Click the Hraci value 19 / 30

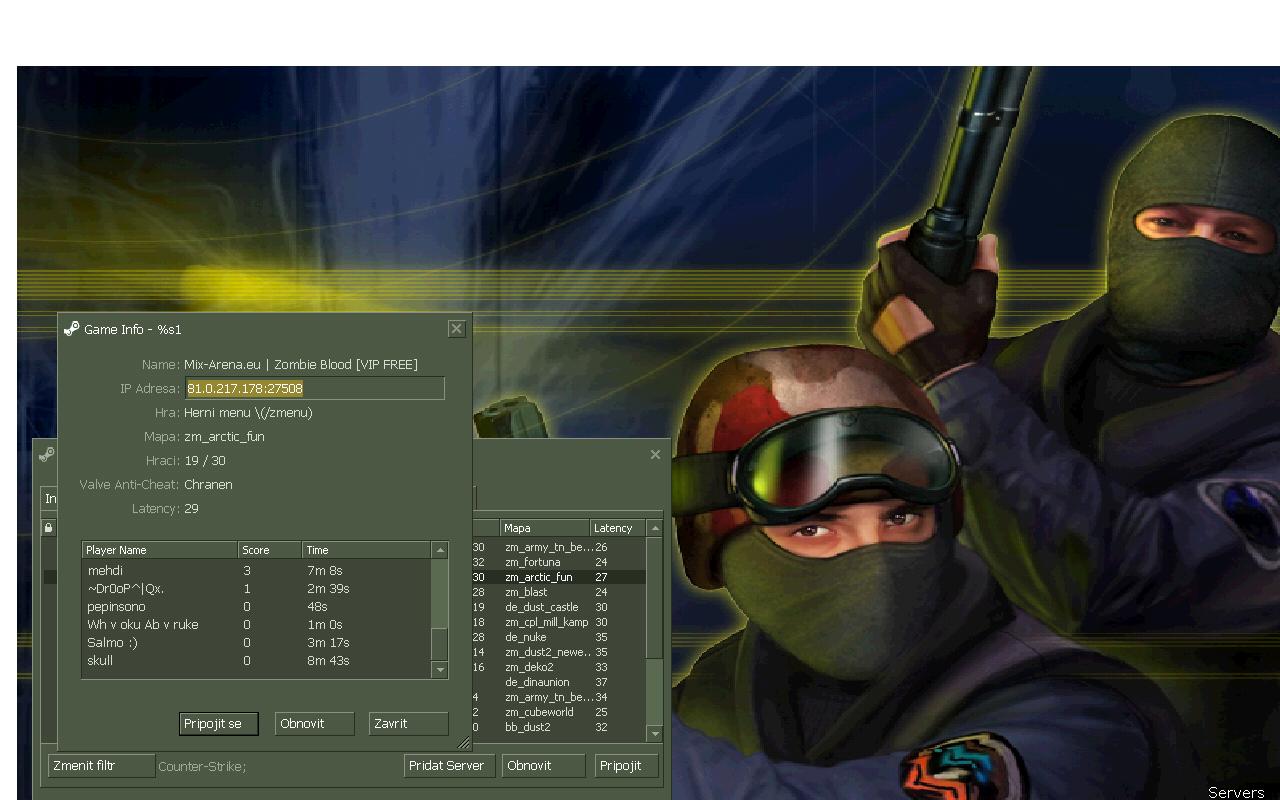[x=205, y=460]
